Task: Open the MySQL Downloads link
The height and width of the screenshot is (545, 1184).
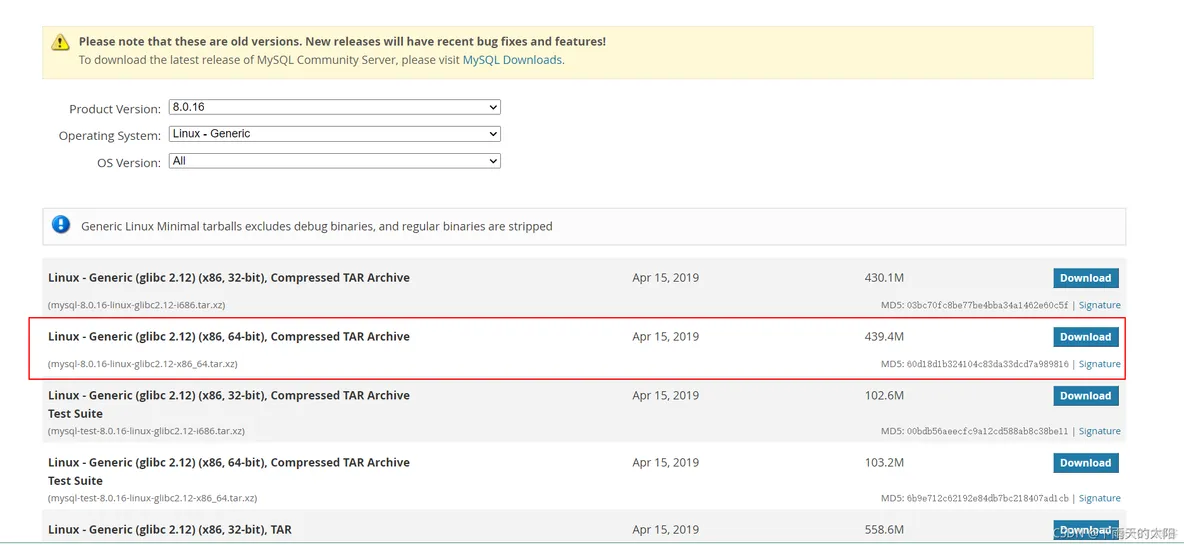Action: [512, 59]
